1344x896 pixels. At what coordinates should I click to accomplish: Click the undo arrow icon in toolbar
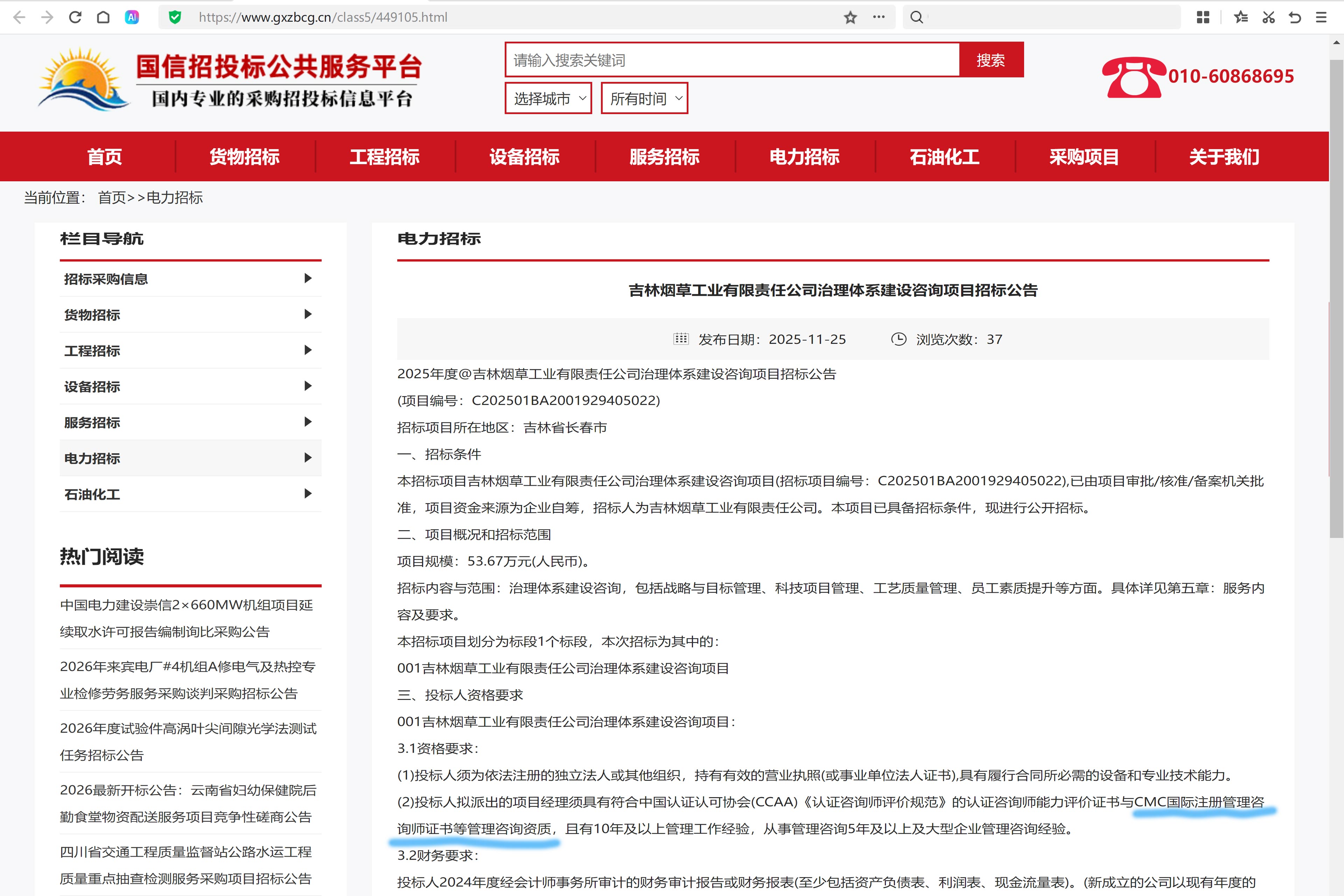point(1295,17)
